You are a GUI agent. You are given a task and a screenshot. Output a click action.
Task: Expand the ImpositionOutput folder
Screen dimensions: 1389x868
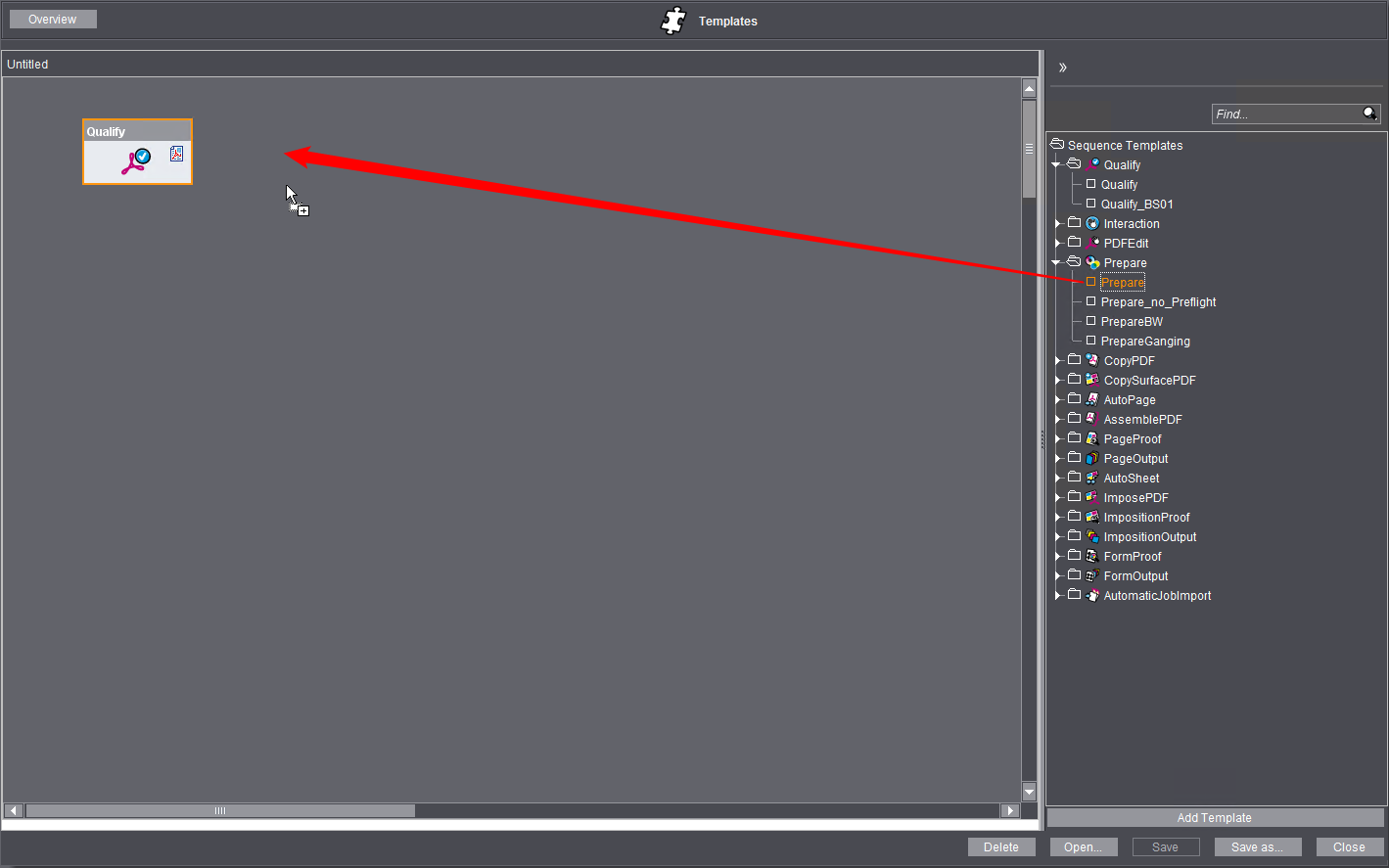[1057, 536]
